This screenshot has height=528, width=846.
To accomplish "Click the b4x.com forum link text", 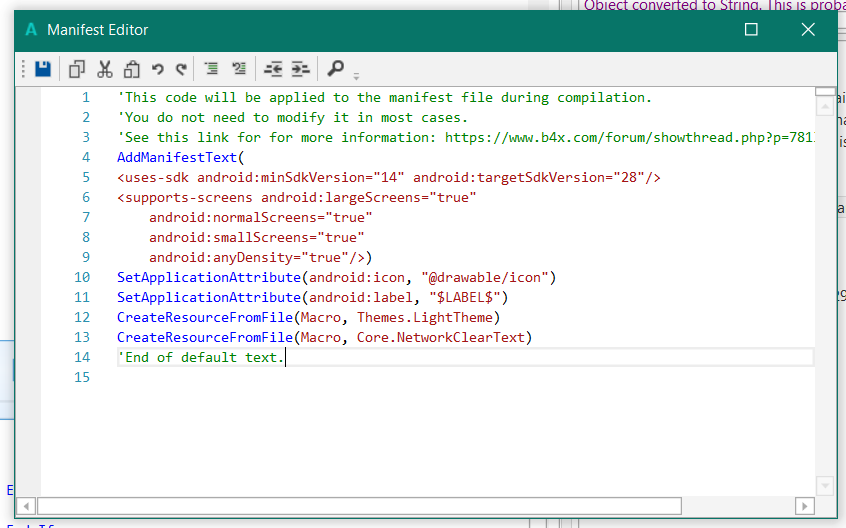I will [x=629, y=138].
